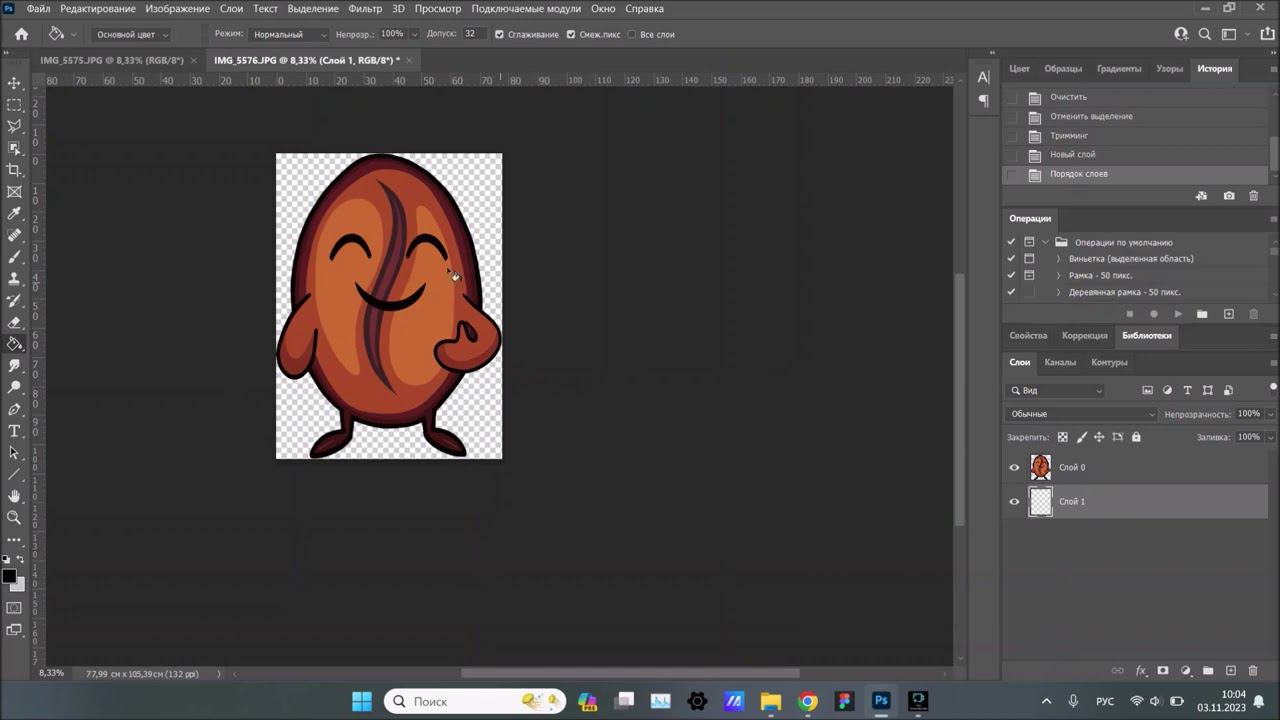Image resolution: width=1280 pixels, height=720 pixels.
Task: Select the Zoom magnifier tool
Action: [14, 518]
